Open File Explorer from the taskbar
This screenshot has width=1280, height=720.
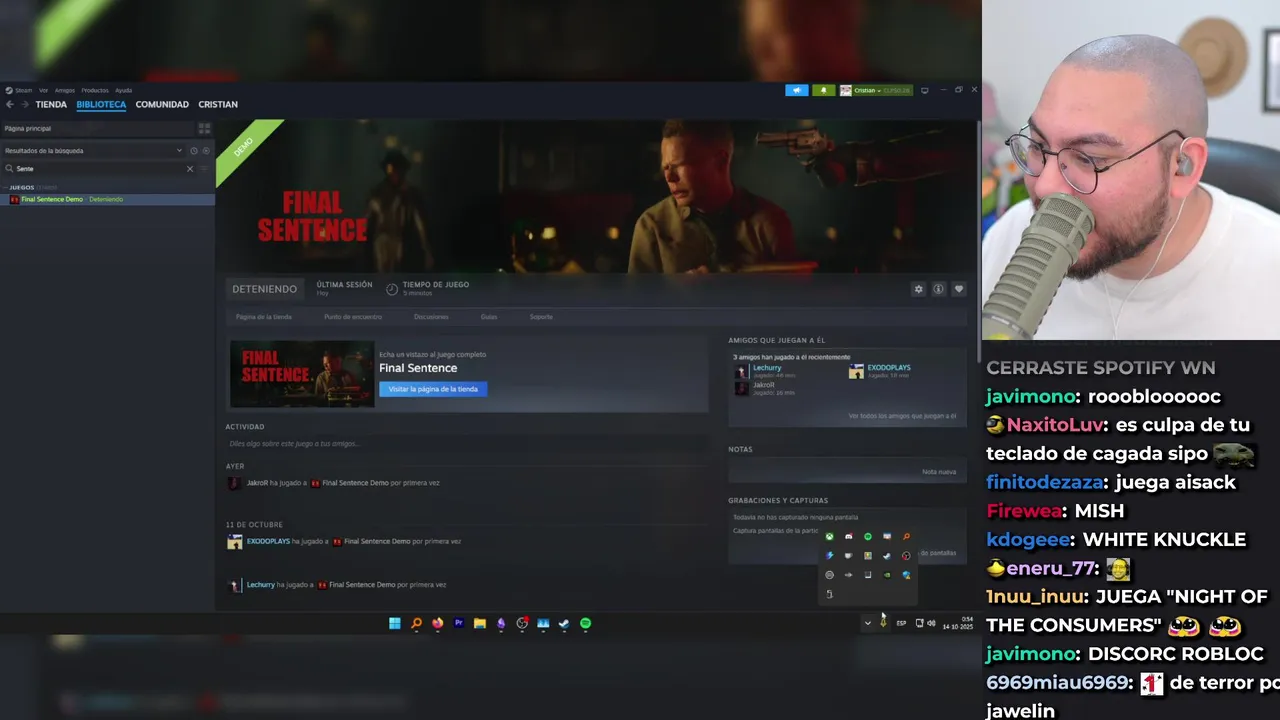click(480, 623)
